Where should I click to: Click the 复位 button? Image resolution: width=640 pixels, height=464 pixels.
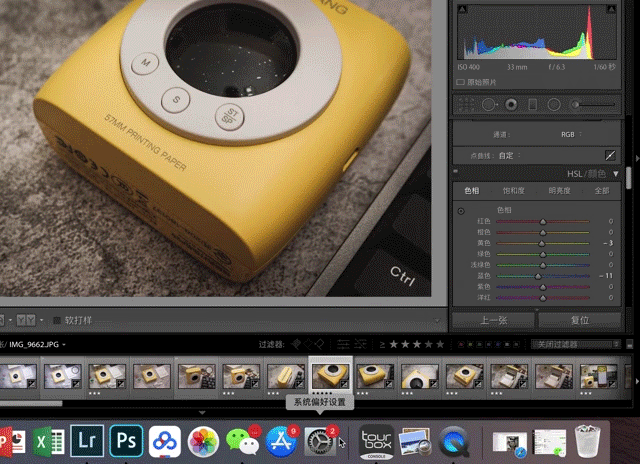pos(580,320)
